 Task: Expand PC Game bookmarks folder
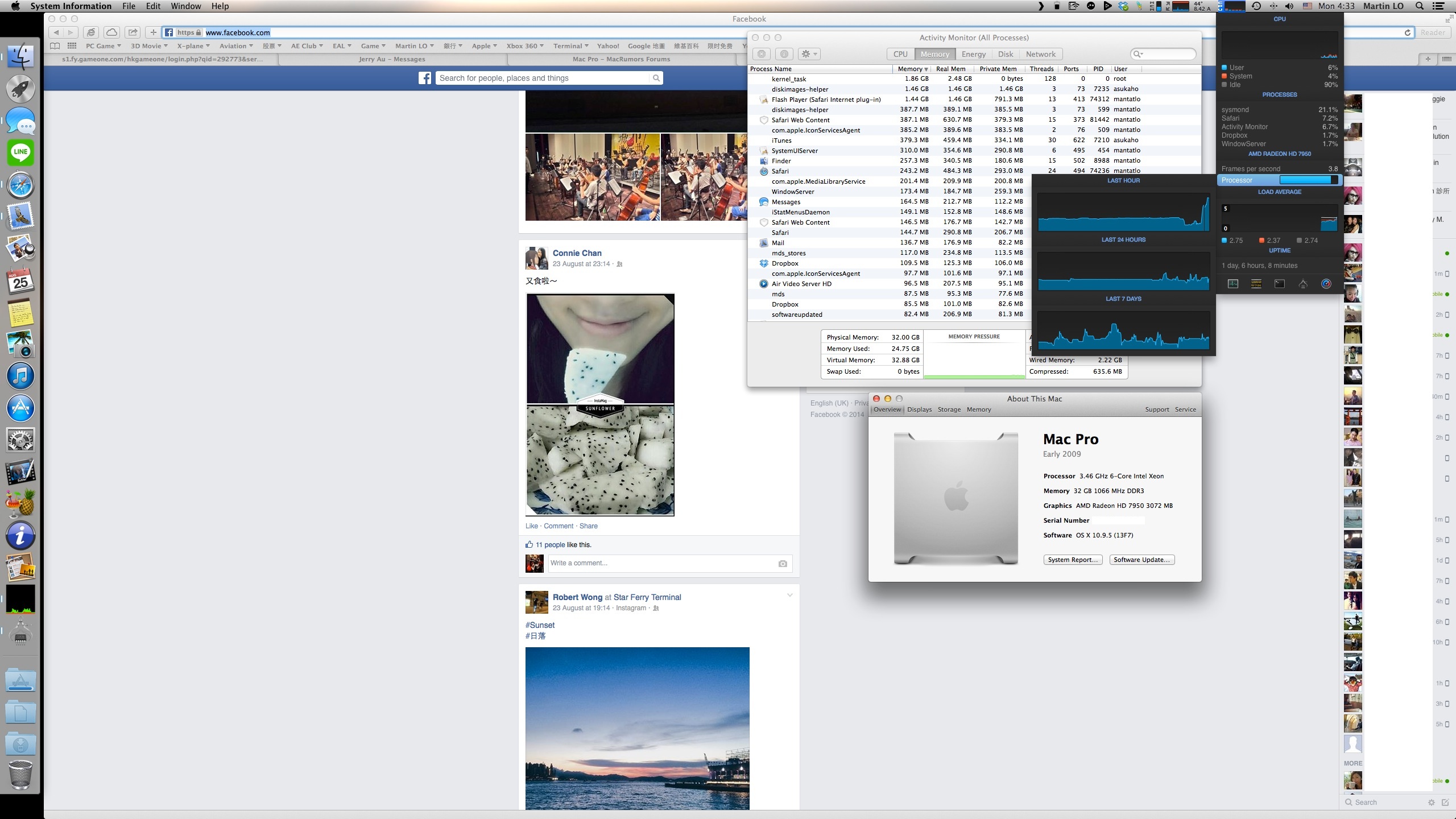pos(103,46)
